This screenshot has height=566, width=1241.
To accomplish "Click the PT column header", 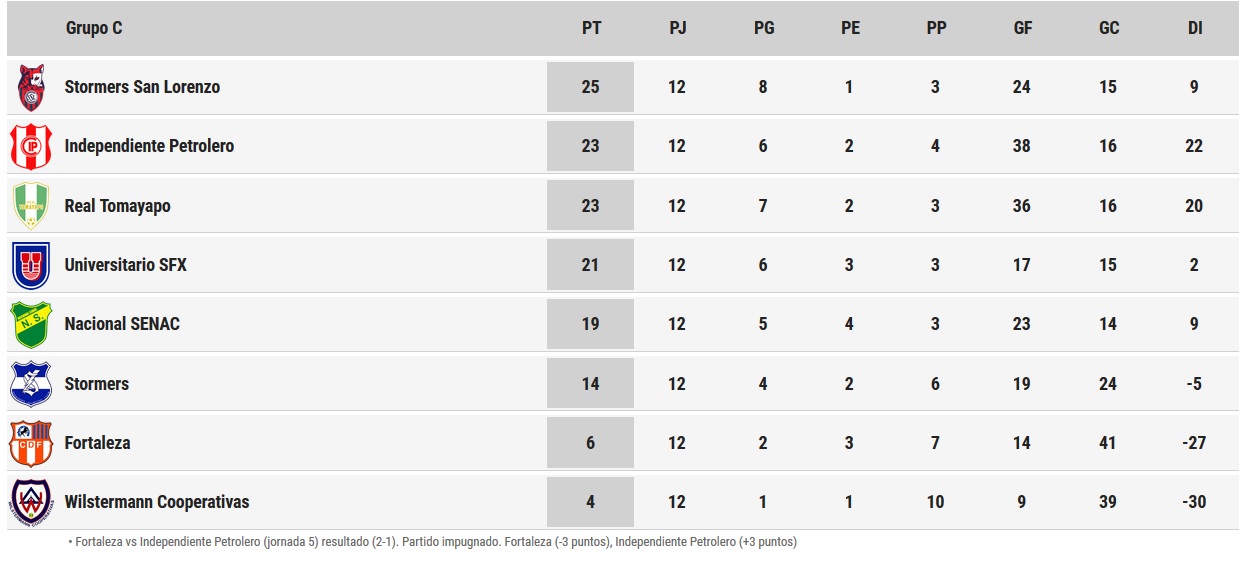I will 591,28.
